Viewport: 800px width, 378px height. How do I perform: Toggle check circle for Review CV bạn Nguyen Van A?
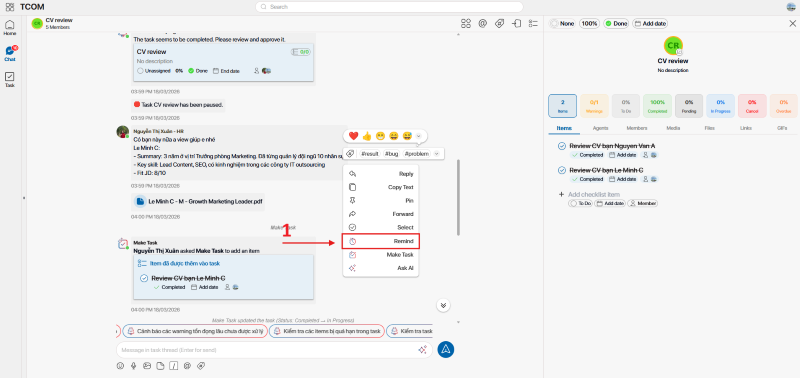pos(562,146)
